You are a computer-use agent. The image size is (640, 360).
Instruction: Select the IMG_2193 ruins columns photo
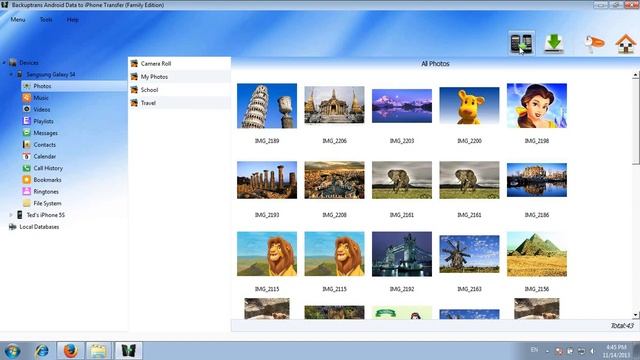[267, 180]
